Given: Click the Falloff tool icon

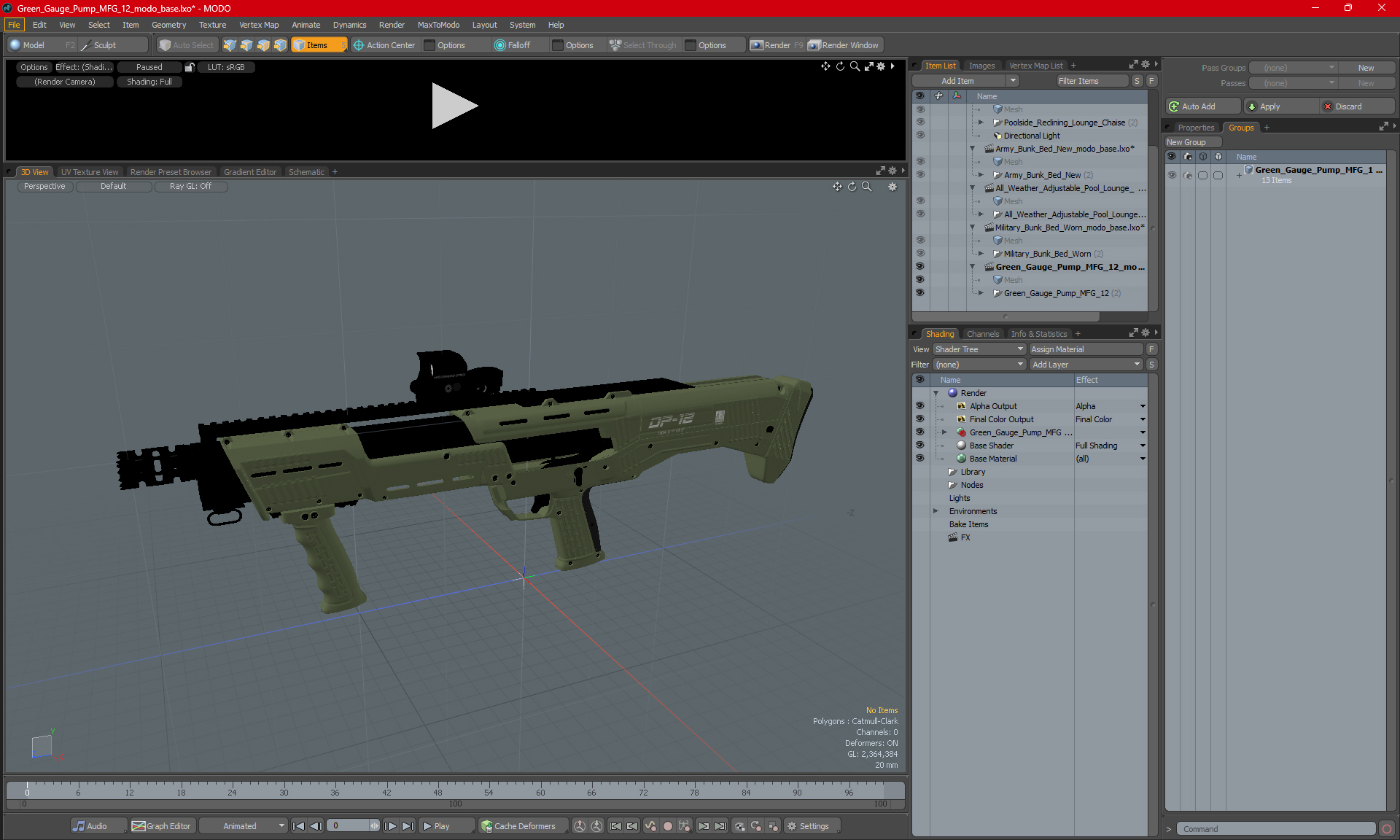Looking at the screenshot, I should (x=499, y=45).
